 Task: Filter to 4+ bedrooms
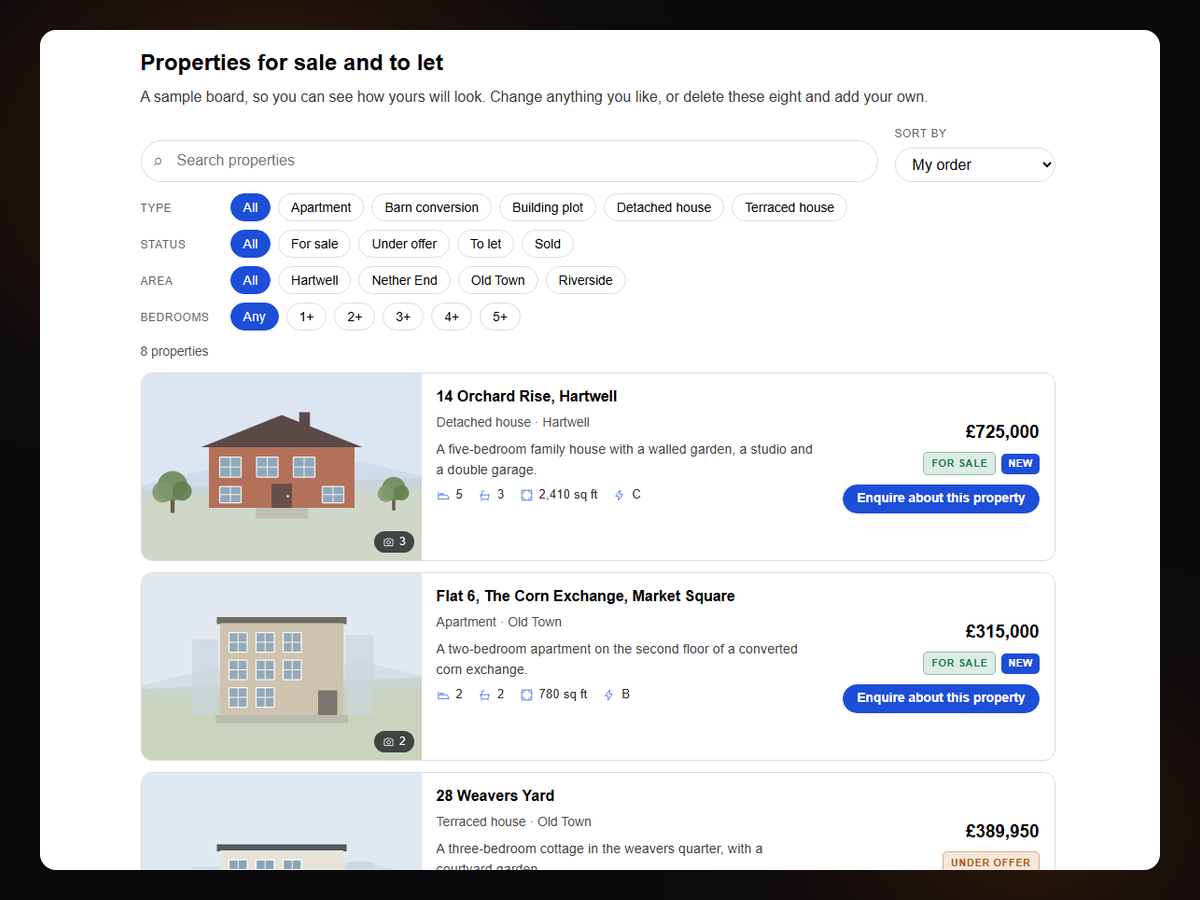pyautogui.click(x=452, y=317)
